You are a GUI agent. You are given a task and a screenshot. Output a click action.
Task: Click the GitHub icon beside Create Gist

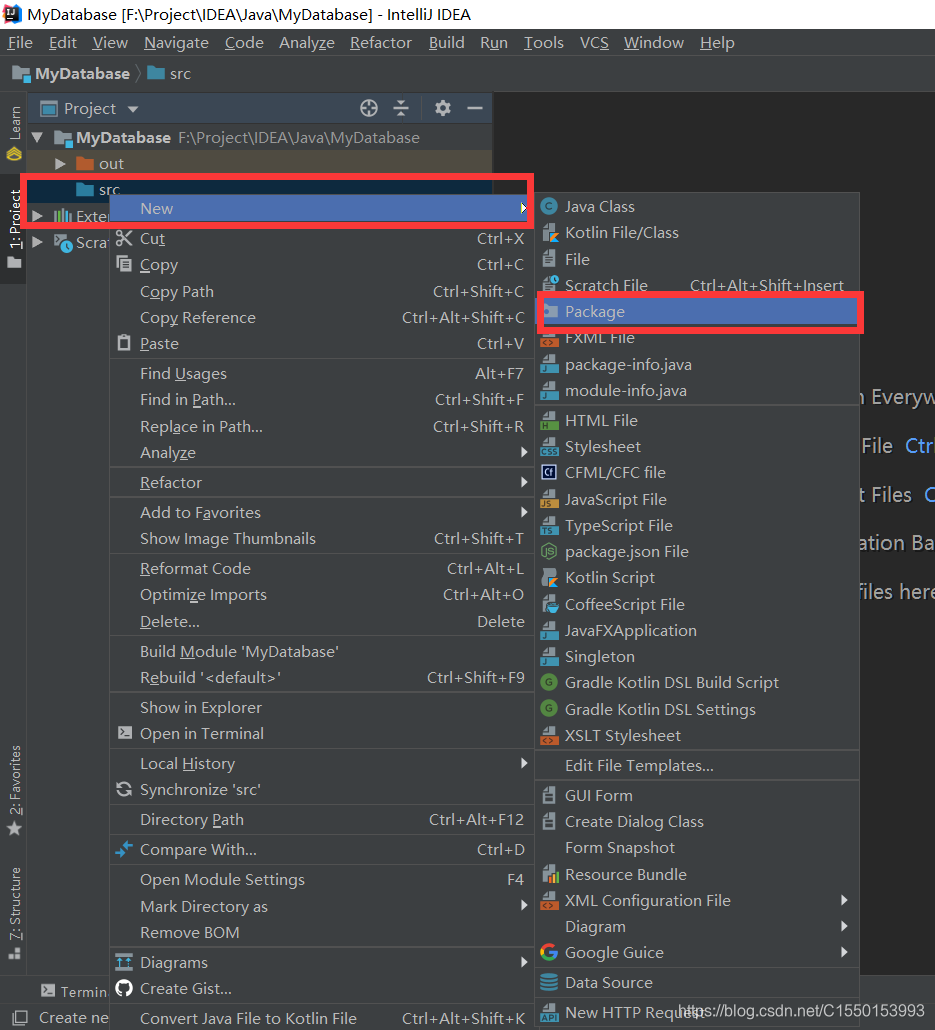124,989
